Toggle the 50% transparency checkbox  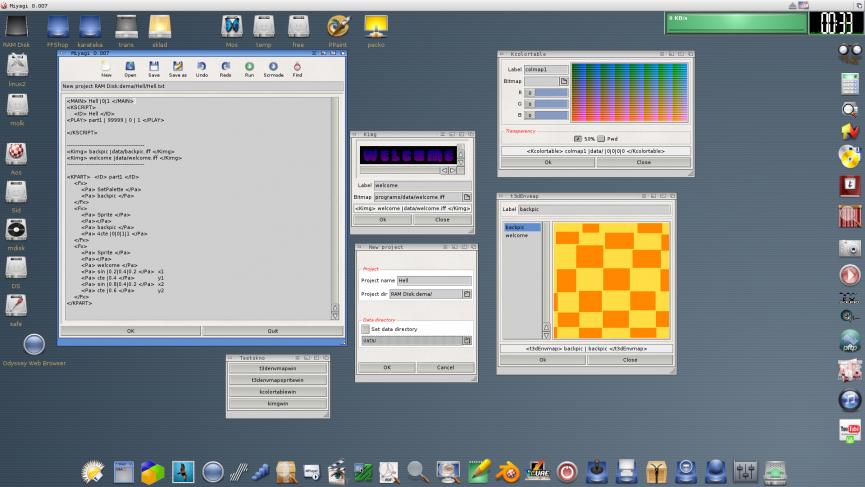(578, 138)
